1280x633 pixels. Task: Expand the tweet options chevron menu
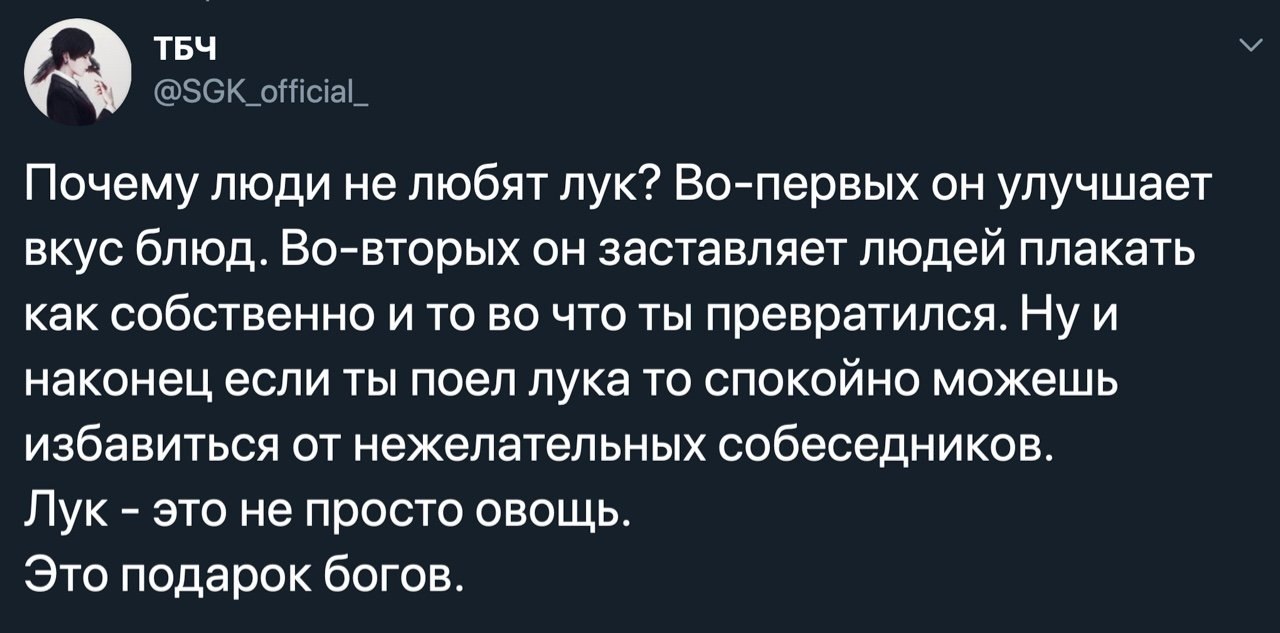click(x=1250, y=45)
